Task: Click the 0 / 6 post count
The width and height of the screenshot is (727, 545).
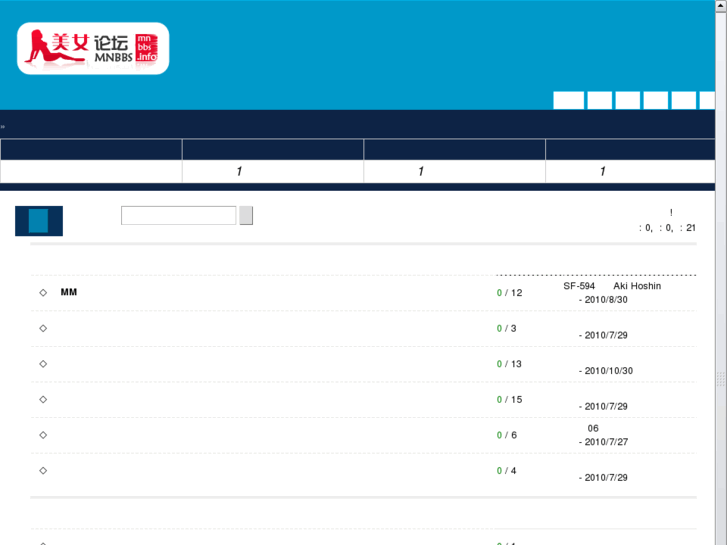Action: click(507, 435)
